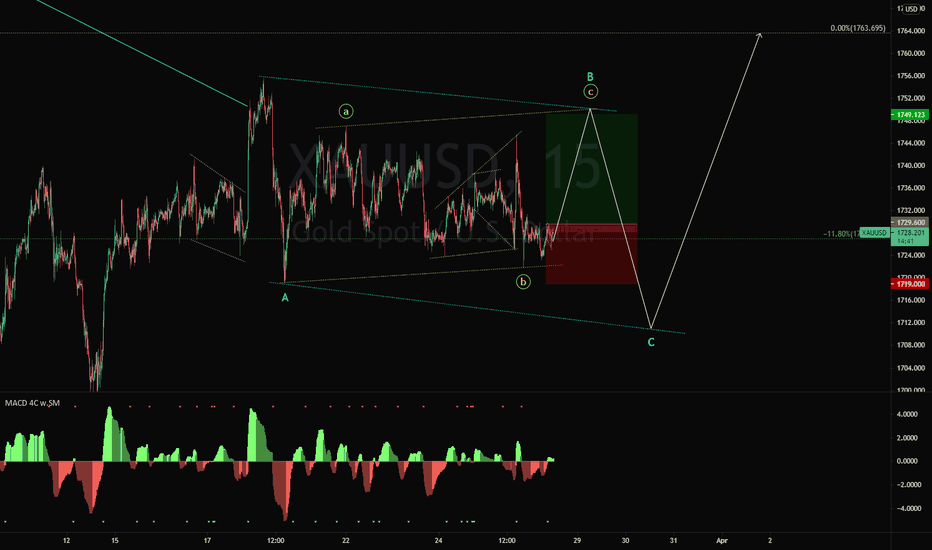
Task: Click the 1716.000 price scale tick
Action: pos(911,300)
